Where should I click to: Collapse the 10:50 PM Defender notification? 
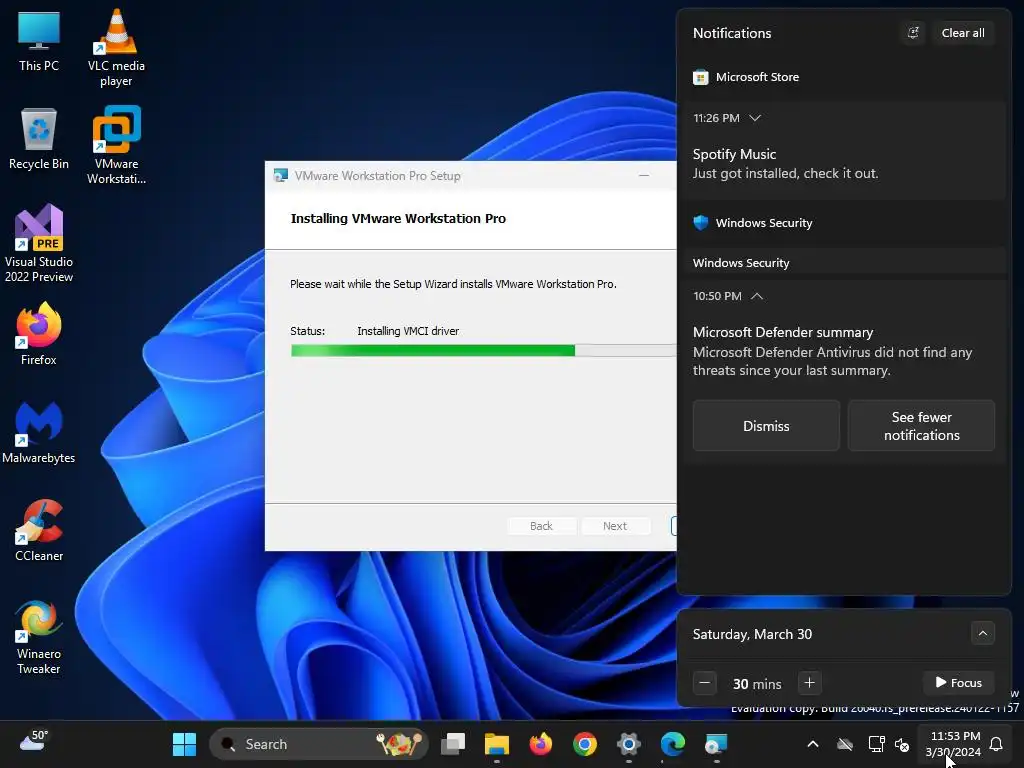click(x=757, y=296)
